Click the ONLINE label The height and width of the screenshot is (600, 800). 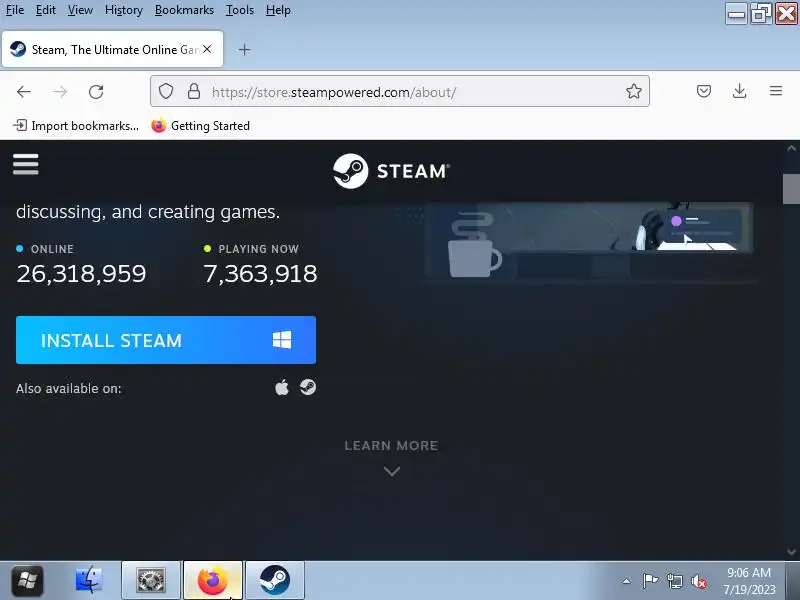click(x=52, y=249)
